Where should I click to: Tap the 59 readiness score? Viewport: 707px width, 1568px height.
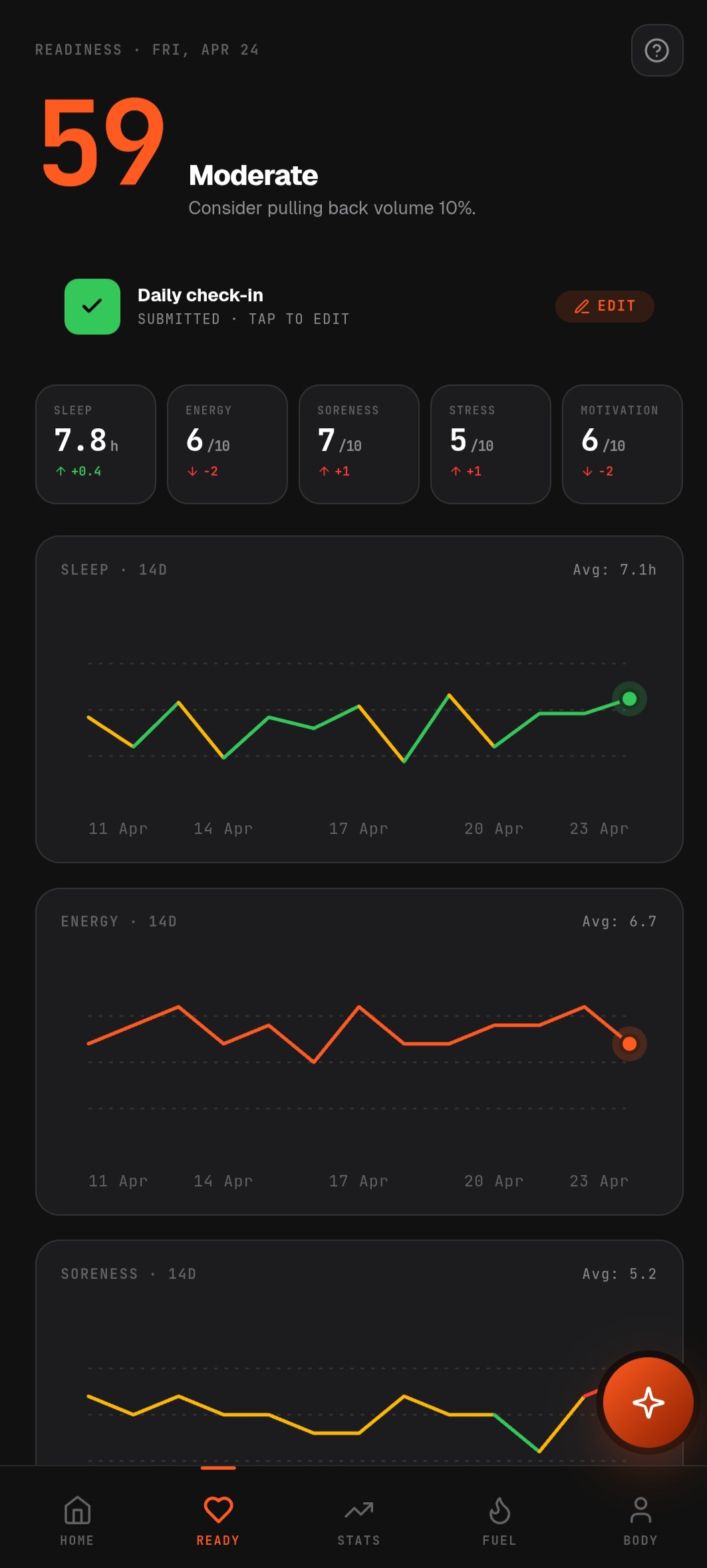pyautogui.click(x=103, y=142)
